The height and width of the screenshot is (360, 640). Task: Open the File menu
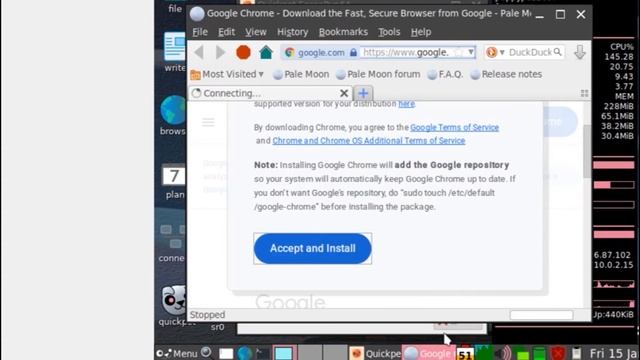(x=200, y=32)
